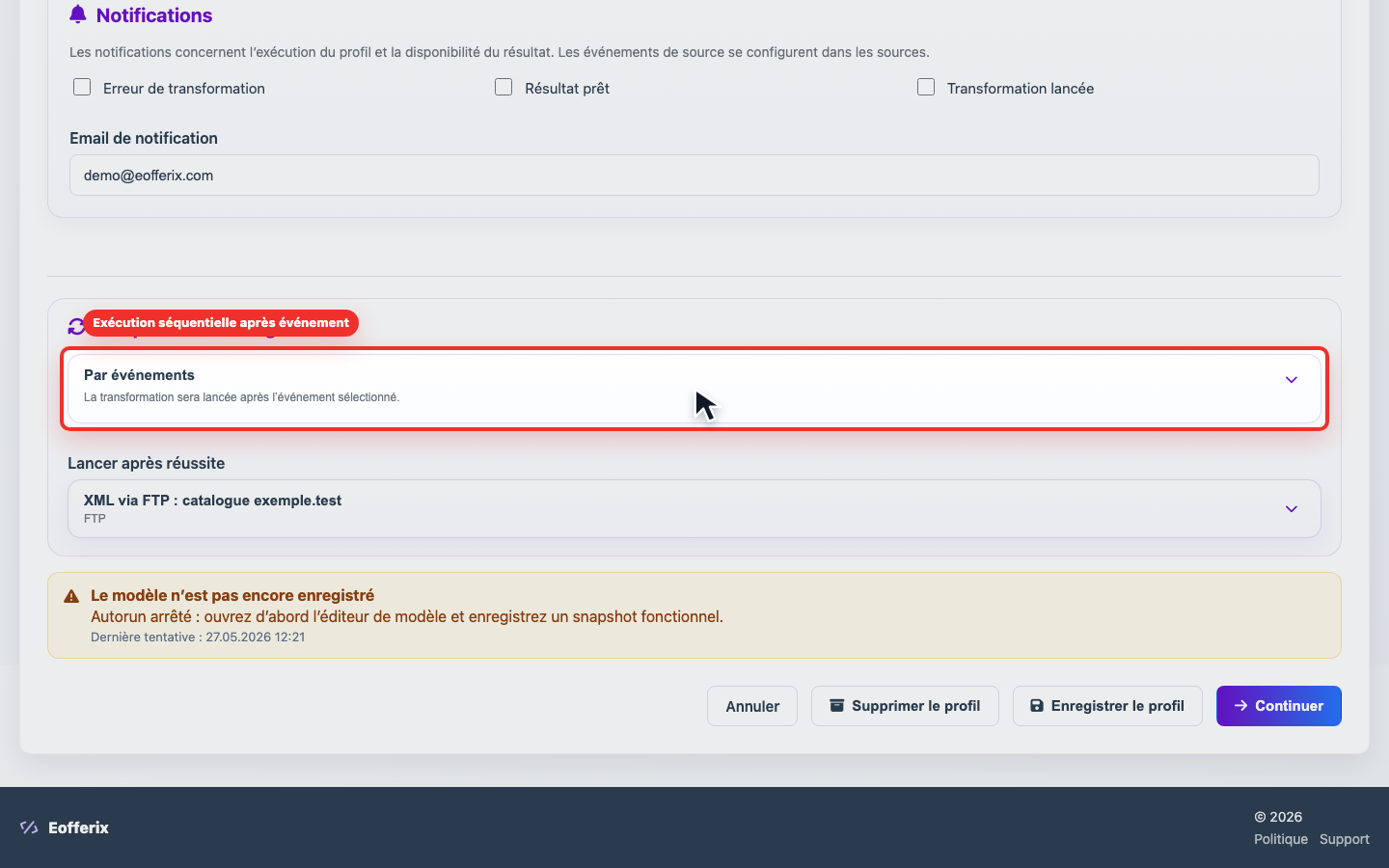Image resolution: width=1389 pixels, height=868 pixels.
Task: Click the 'Lancer après réussite' label
Action: pos(147,463)
